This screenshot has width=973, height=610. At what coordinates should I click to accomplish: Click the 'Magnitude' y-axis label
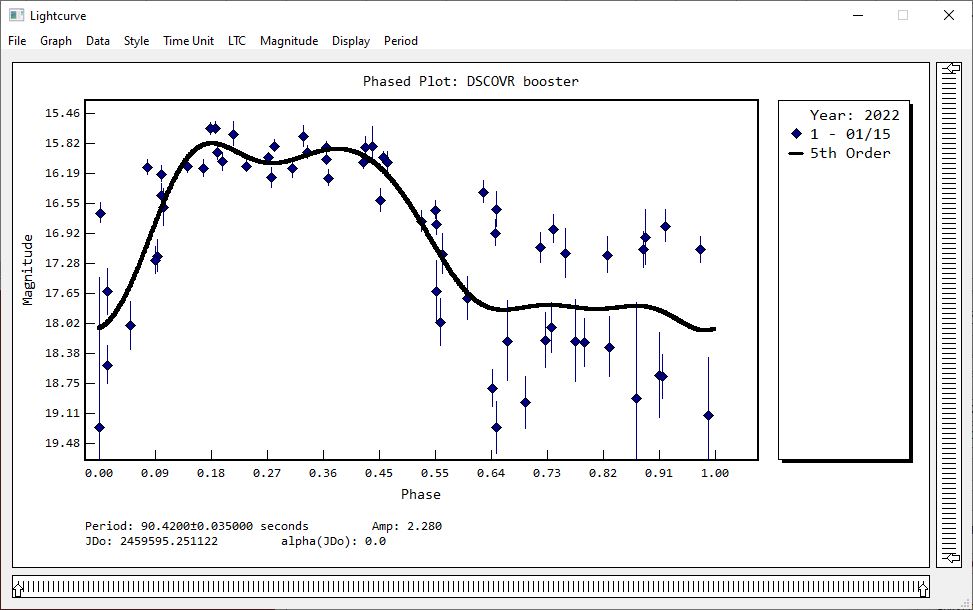click(27, 270)
